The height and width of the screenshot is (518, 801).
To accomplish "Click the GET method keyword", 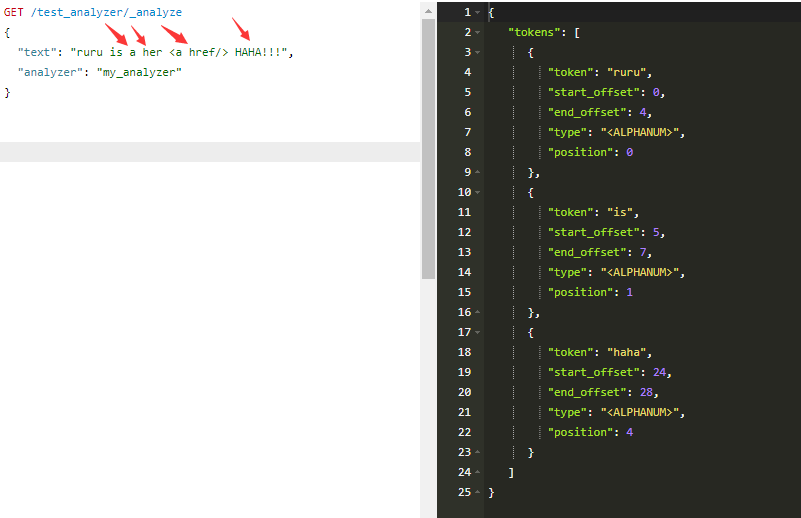I will tap(14, 12).
